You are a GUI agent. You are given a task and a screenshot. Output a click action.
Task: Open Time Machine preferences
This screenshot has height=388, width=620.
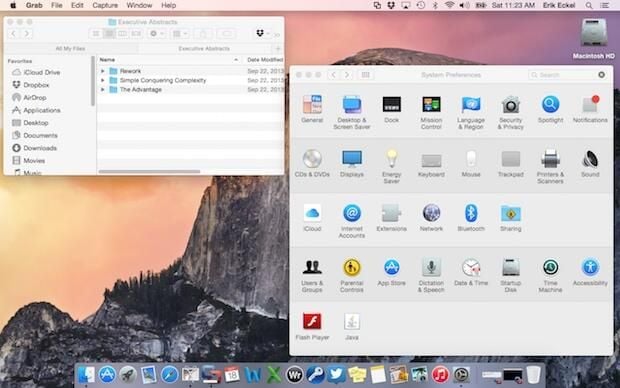550,275
